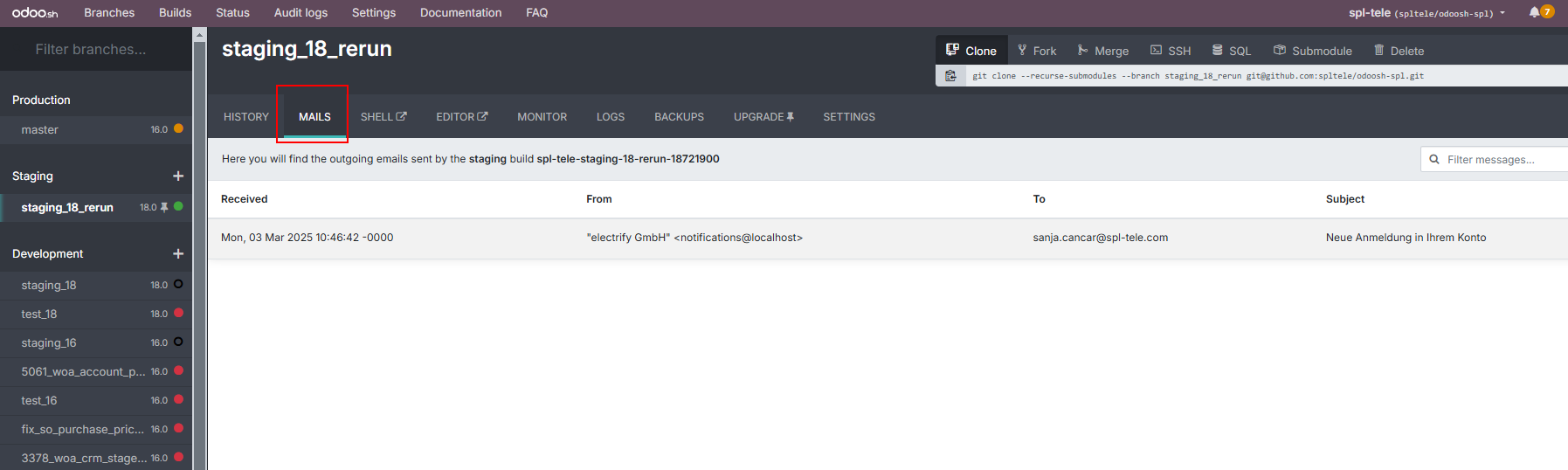This screenshot has width=1568, height=470.
Task: Focus the Filter messages search field
Action: tap(1495, 159)
